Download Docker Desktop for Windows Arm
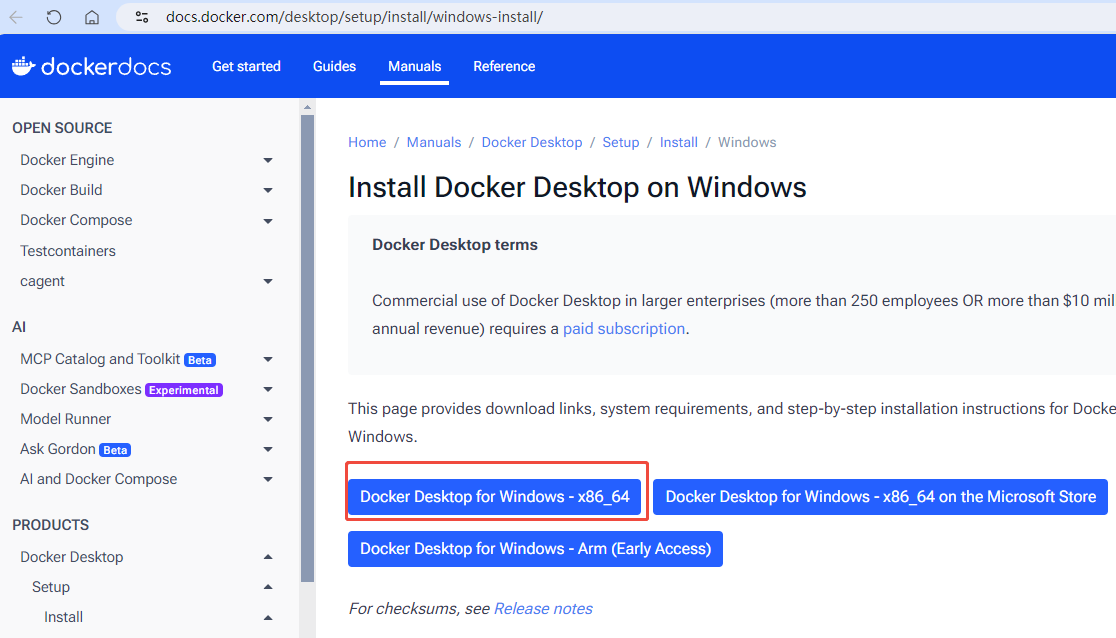Viewport: 1116px width, 638px height. click(x=535, y=549)
